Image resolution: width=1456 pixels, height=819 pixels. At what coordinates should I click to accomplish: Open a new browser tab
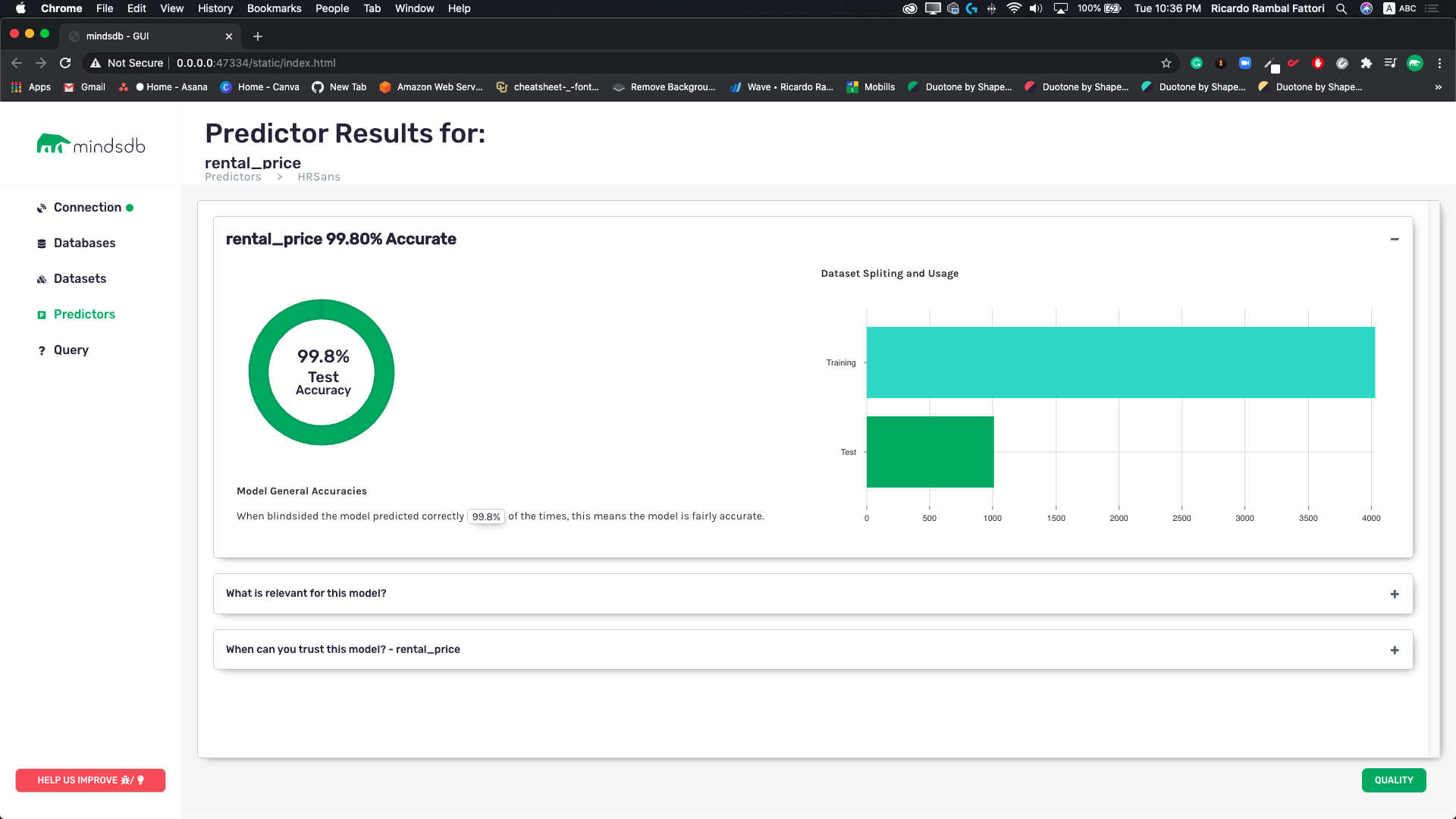pyautogui.click(x=258, y=36)
